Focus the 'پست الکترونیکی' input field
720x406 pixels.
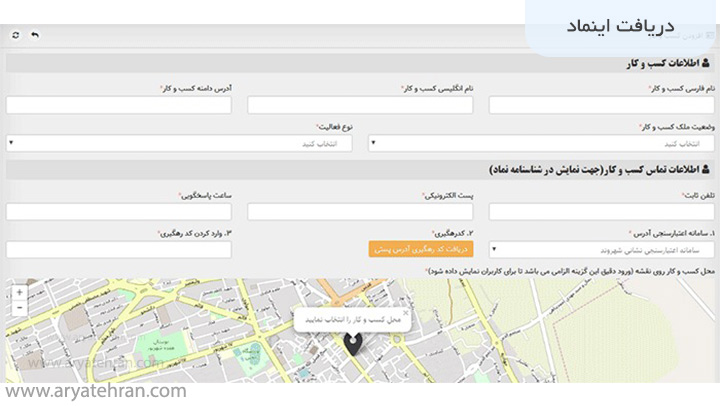click(360, 212)
